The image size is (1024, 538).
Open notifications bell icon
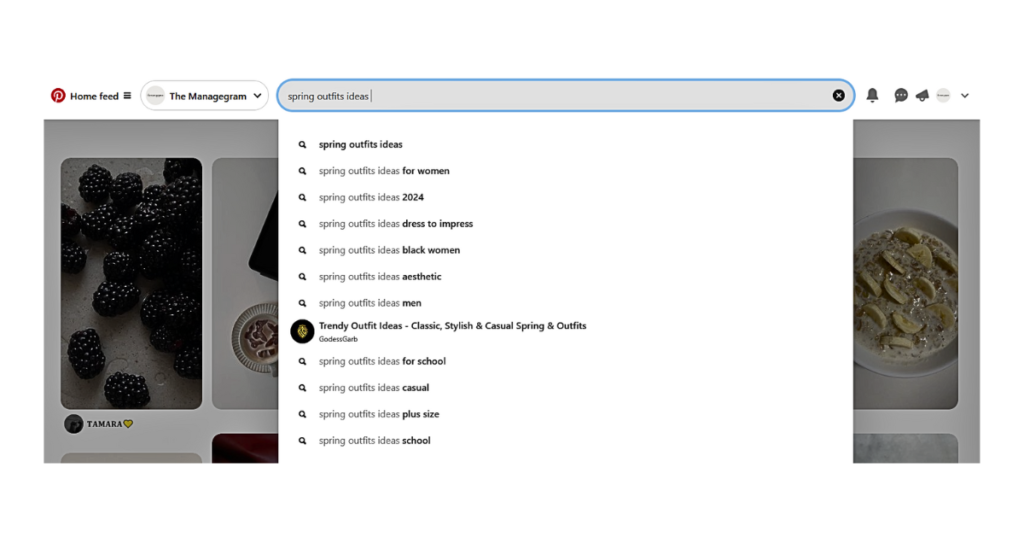click(872, 96)
